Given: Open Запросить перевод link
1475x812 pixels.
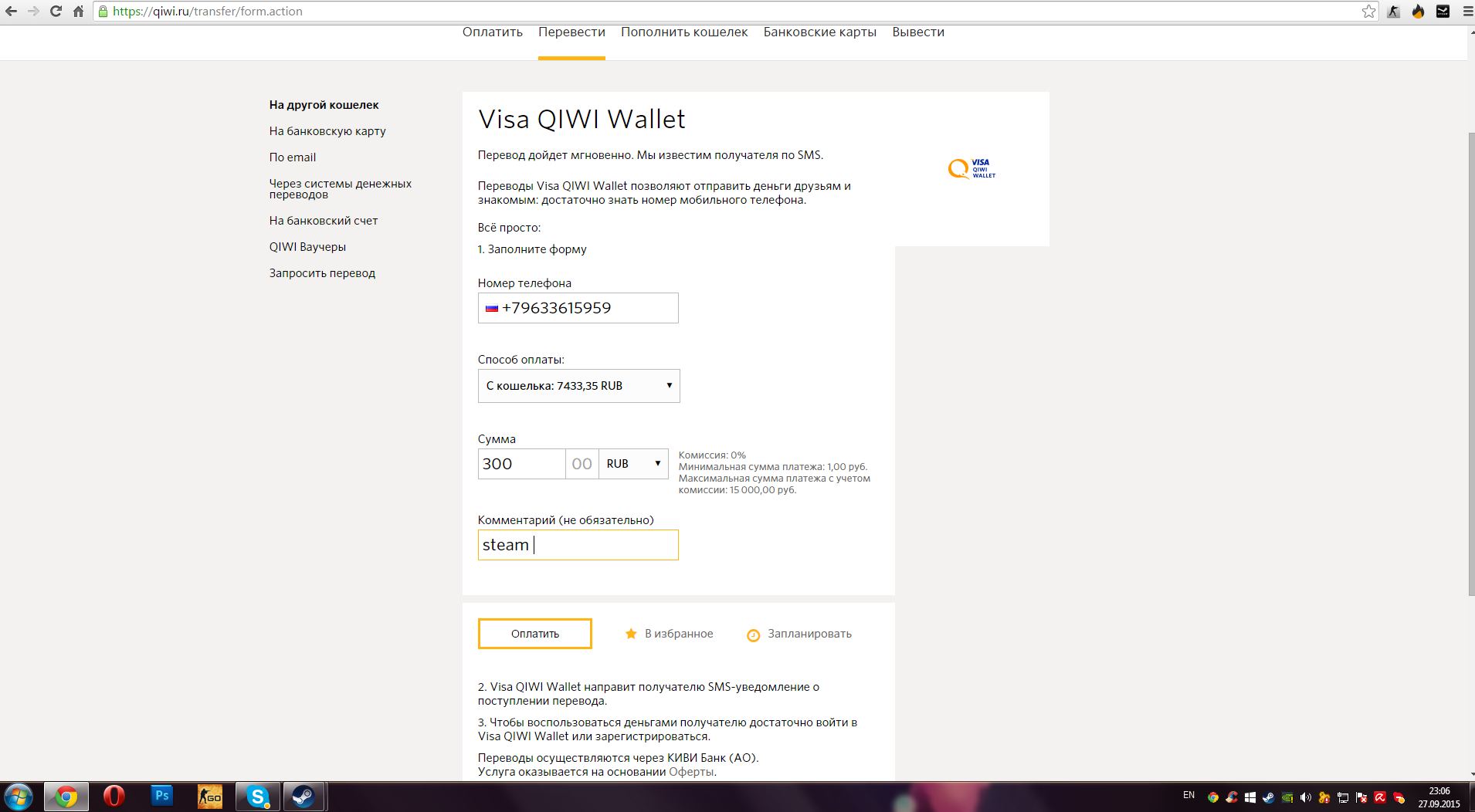Looking at the screenshot, I should 322,273.
